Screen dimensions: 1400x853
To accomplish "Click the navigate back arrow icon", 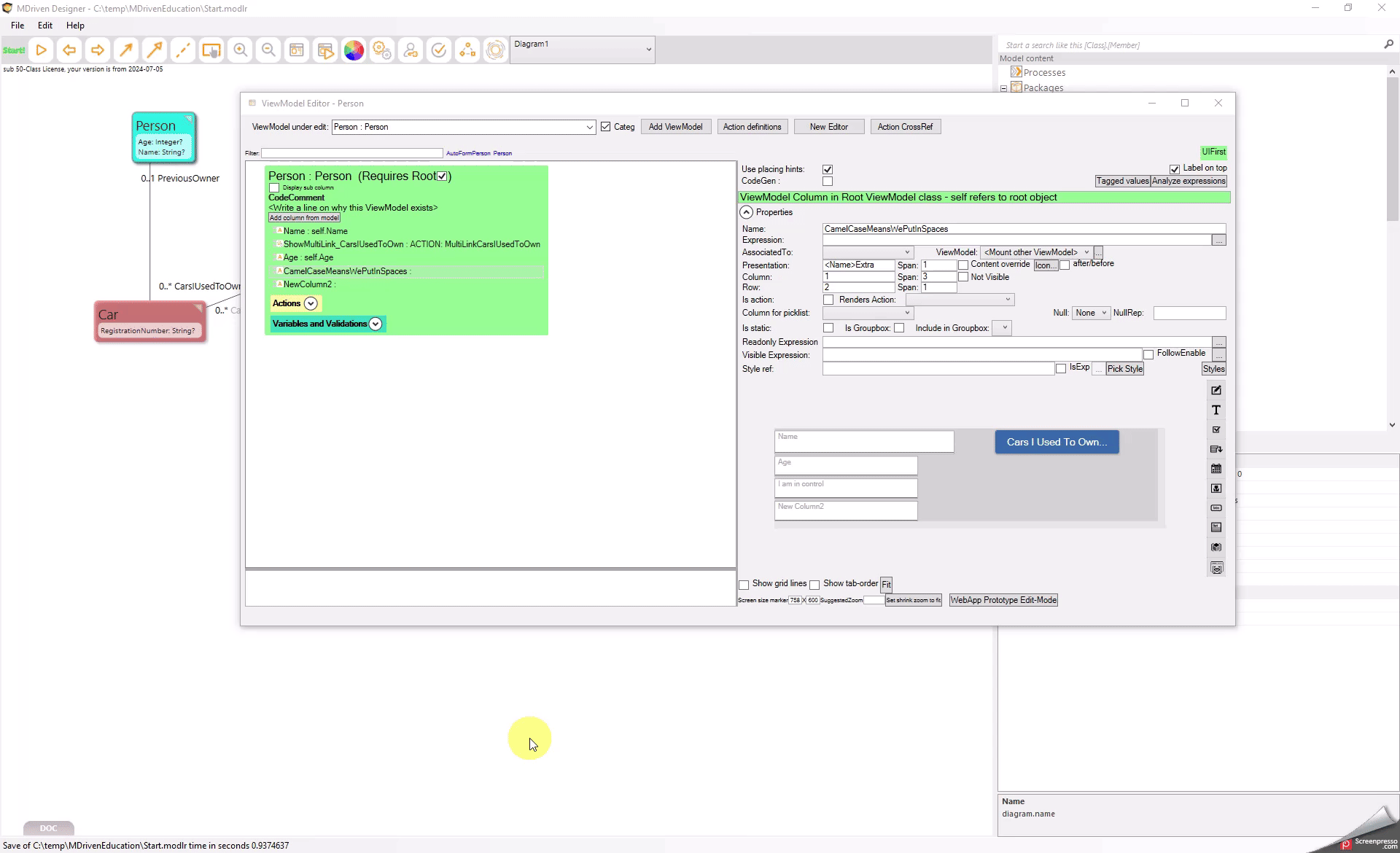I will click(69, 50).
